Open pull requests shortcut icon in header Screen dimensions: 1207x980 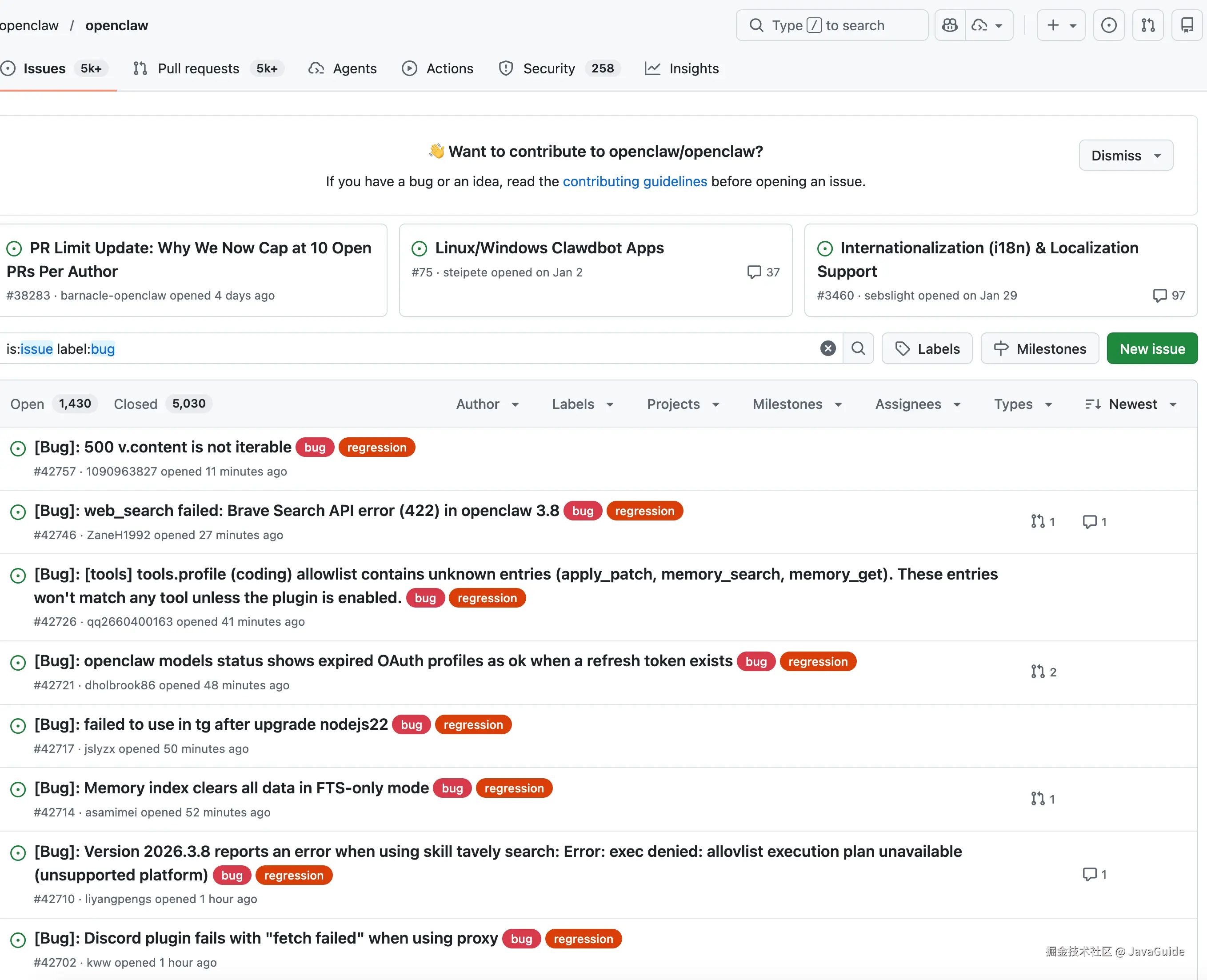1148,25
